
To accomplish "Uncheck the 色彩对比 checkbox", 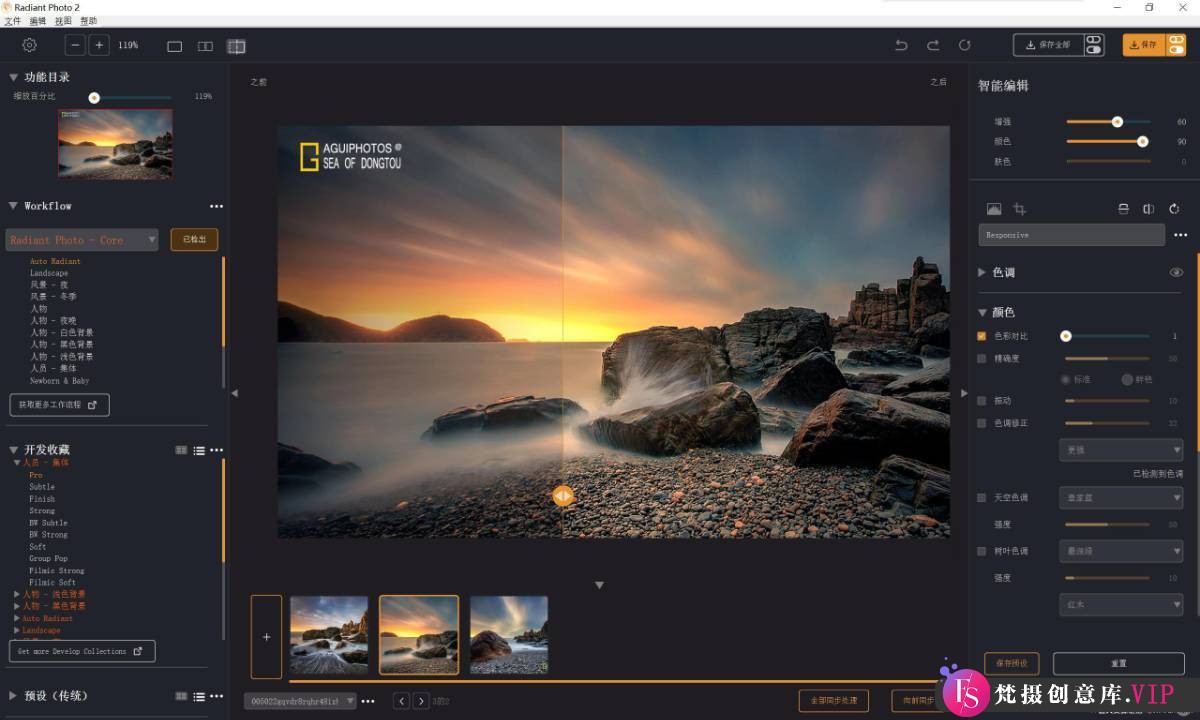I will (x=982, y=336).
